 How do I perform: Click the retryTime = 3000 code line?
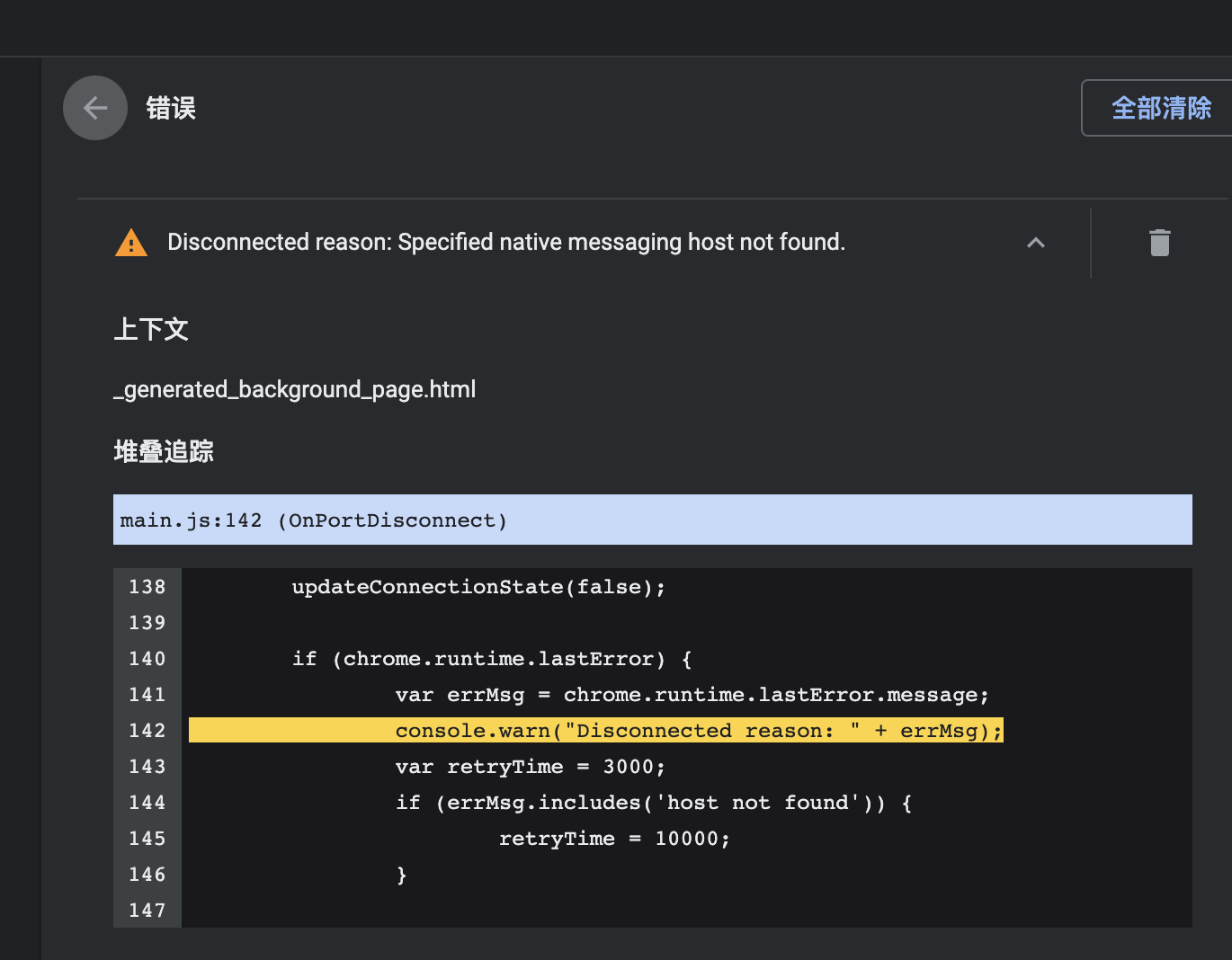531,767
